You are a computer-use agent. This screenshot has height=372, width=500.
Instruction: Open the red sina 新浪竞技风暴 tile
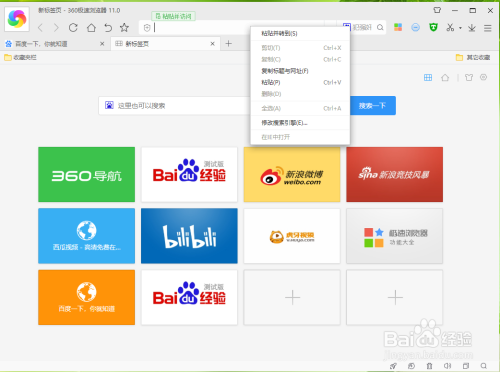point(395,174)
